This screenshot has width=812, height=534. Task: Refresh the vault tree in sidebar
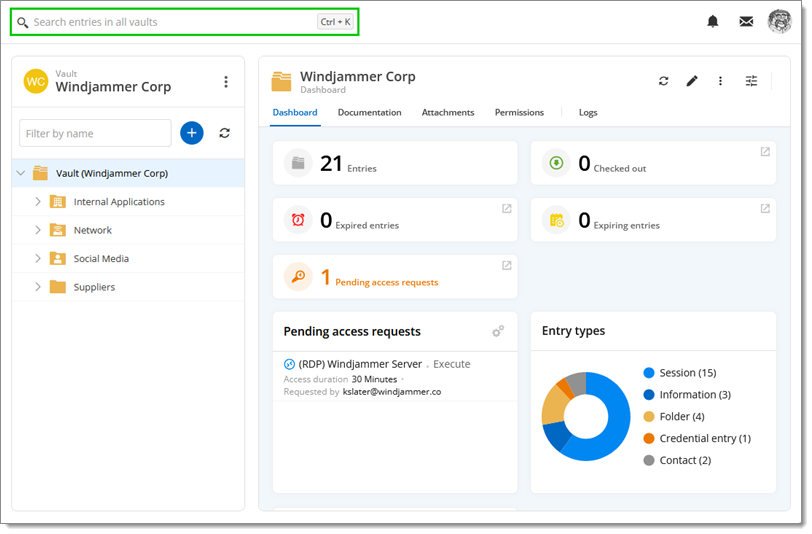pyautogui.click(x=225, y=133)
